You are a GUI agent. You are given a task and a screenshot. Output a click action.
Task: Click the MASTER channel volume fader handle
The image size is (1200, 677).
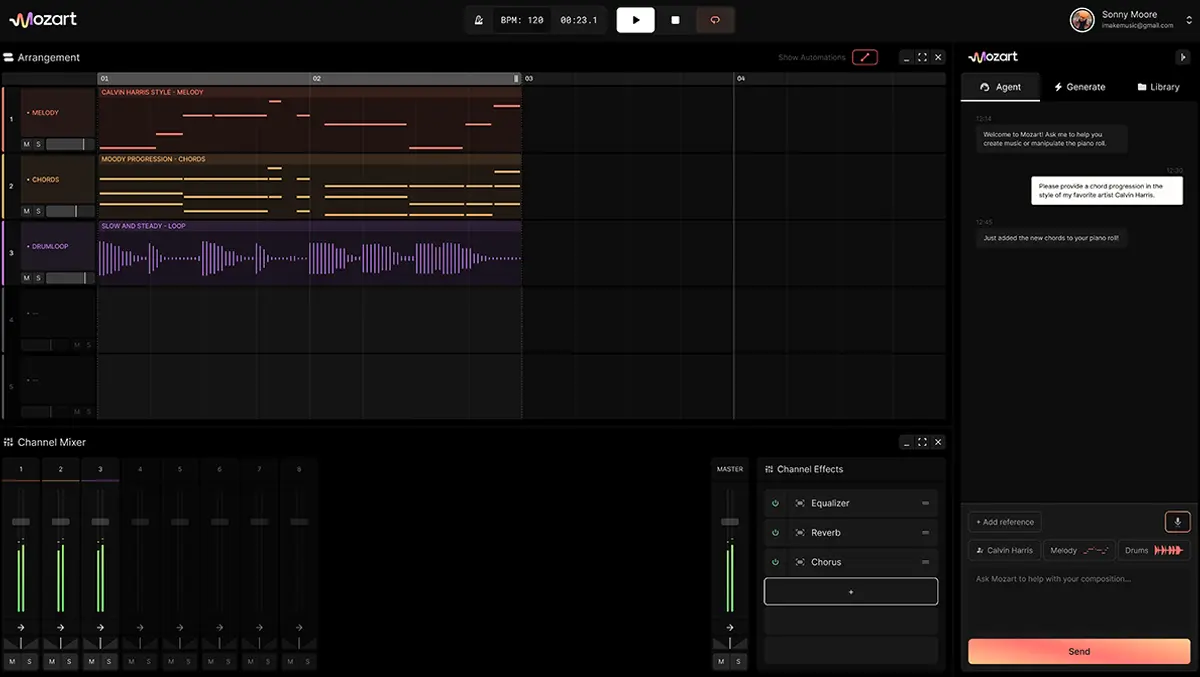click(x=730, y=522)
